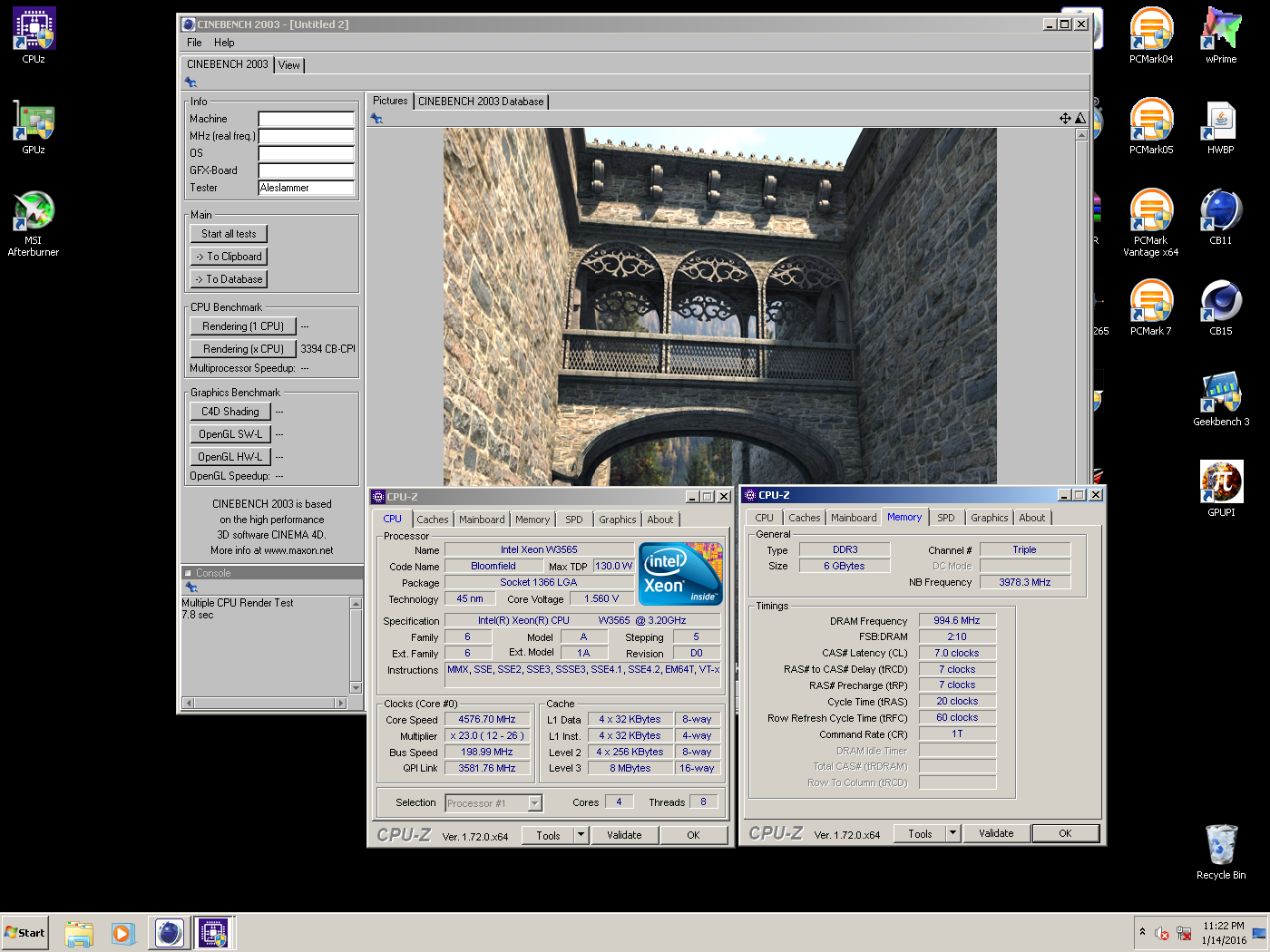
Task: Open CB15 desktop shortcut
Action: point(1221,306)
